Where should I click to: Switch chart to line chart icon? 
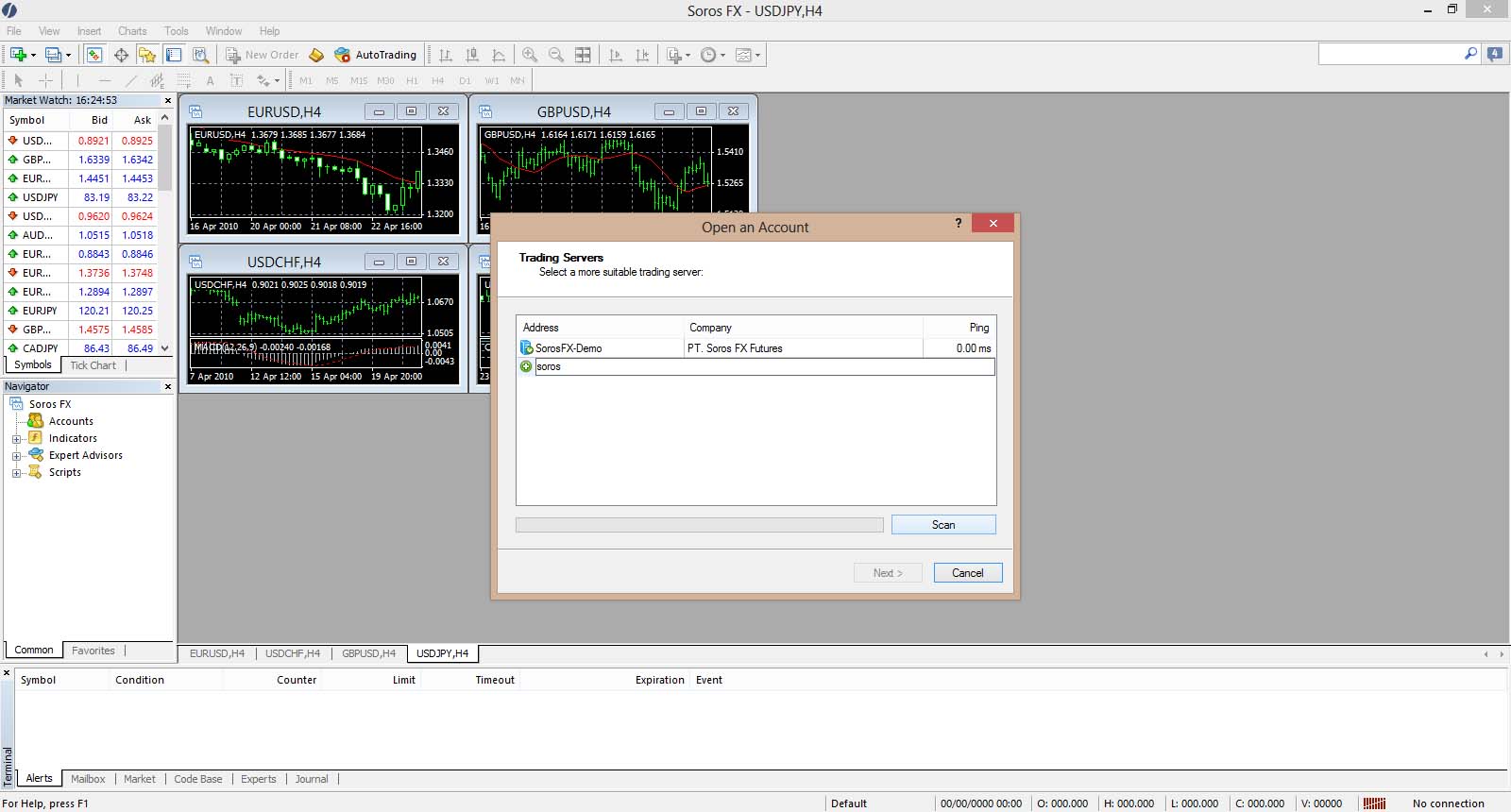(499, 55)
